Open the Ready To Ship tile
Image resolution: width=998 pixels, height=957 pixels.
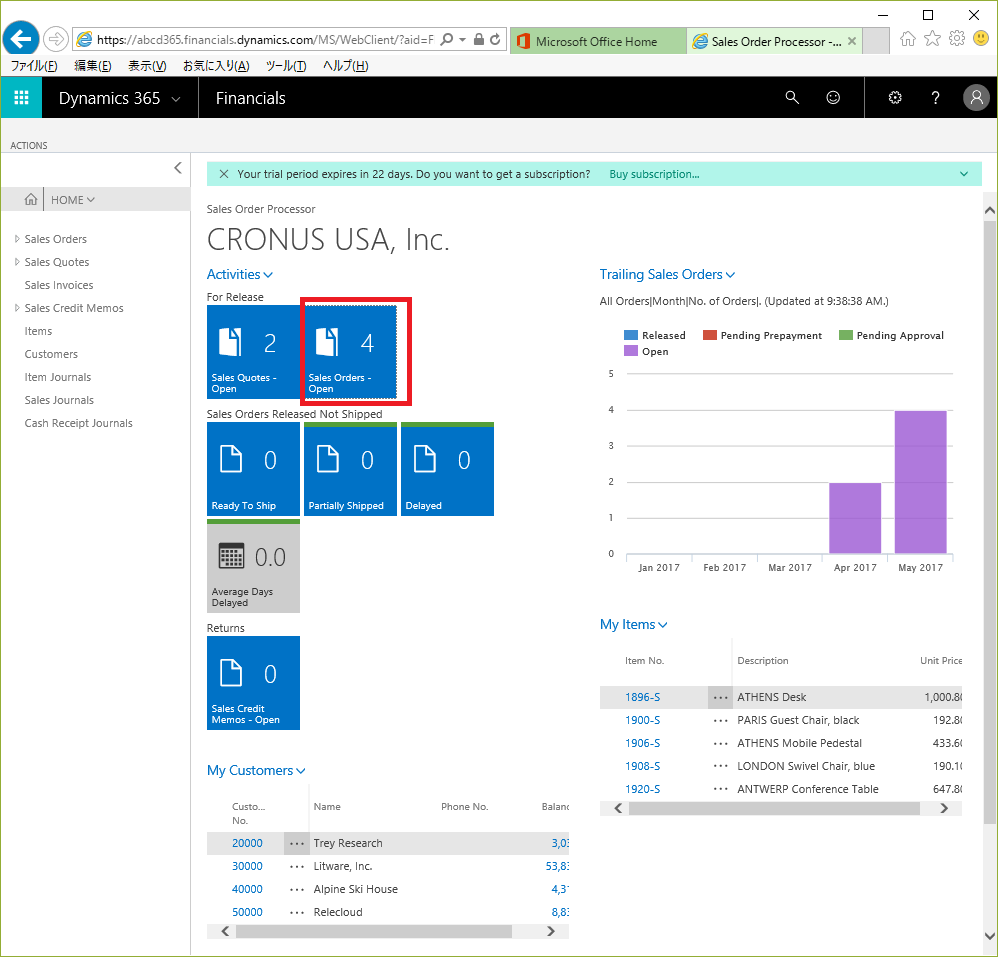coord(253,469)
